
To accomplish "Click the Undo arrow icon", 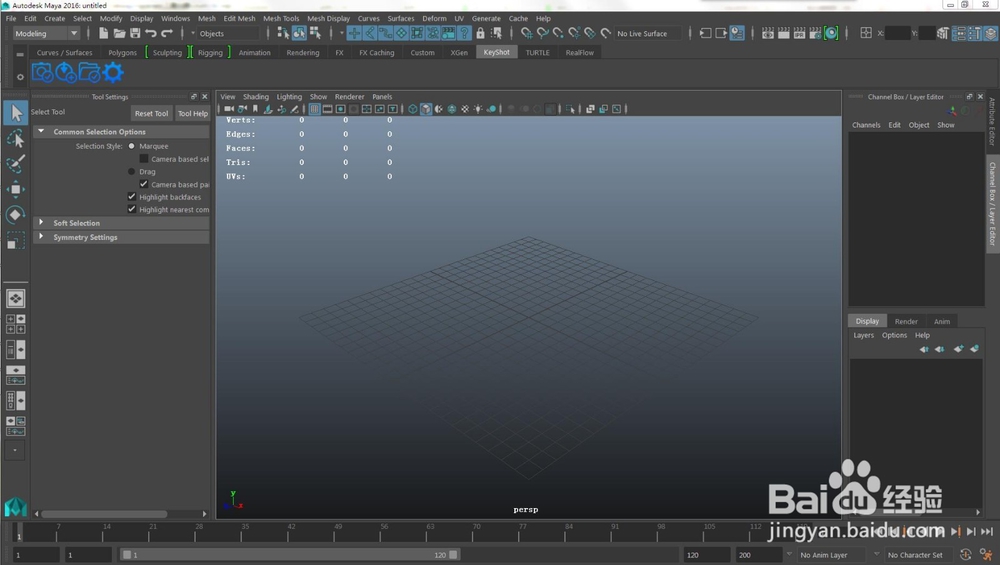I will tap(151, 33).
